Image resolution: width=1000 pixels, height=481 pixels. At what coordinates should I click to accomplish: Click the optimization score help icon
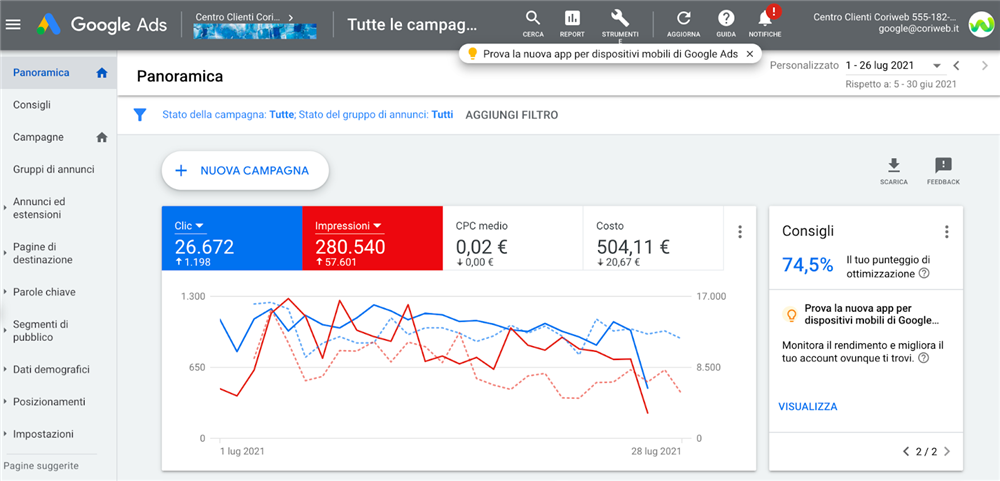click(x=923, y=274)
